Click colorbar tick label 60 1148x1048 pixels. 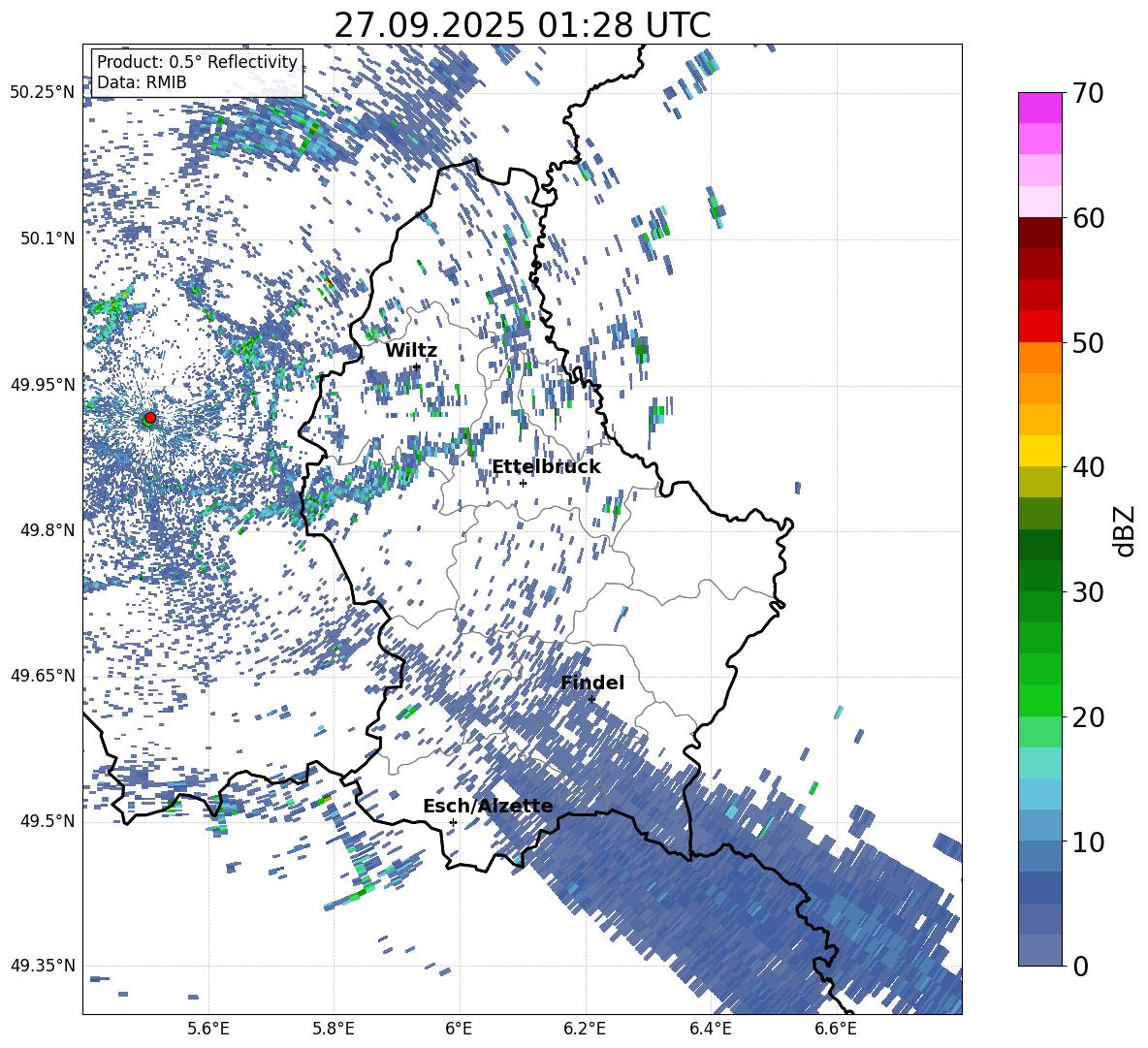pyautogui.click(x=1088, y=218)
